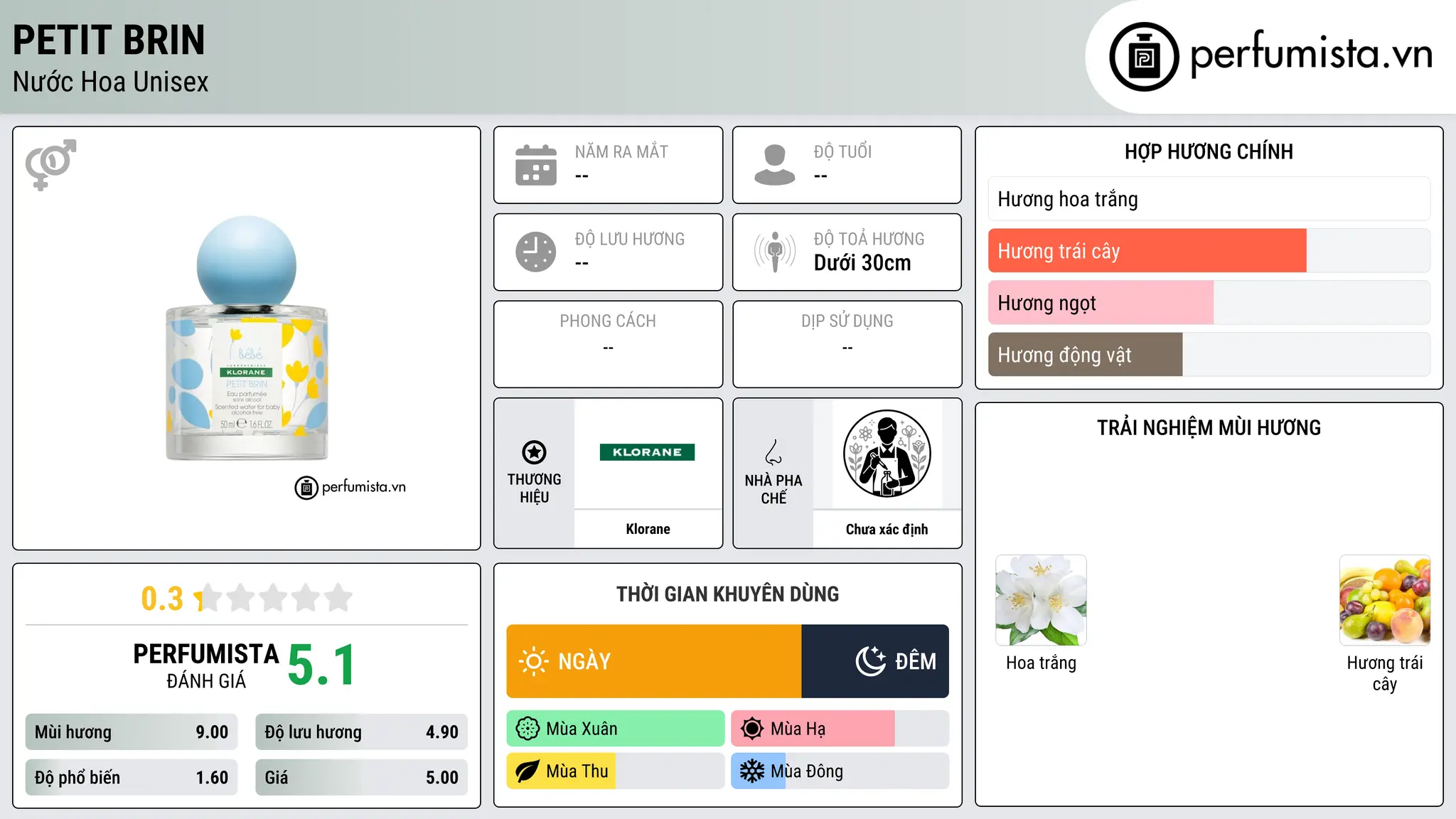Click the moon icon beside Đêm
This screenshot has height=819, width=1456.
(871, 661)
